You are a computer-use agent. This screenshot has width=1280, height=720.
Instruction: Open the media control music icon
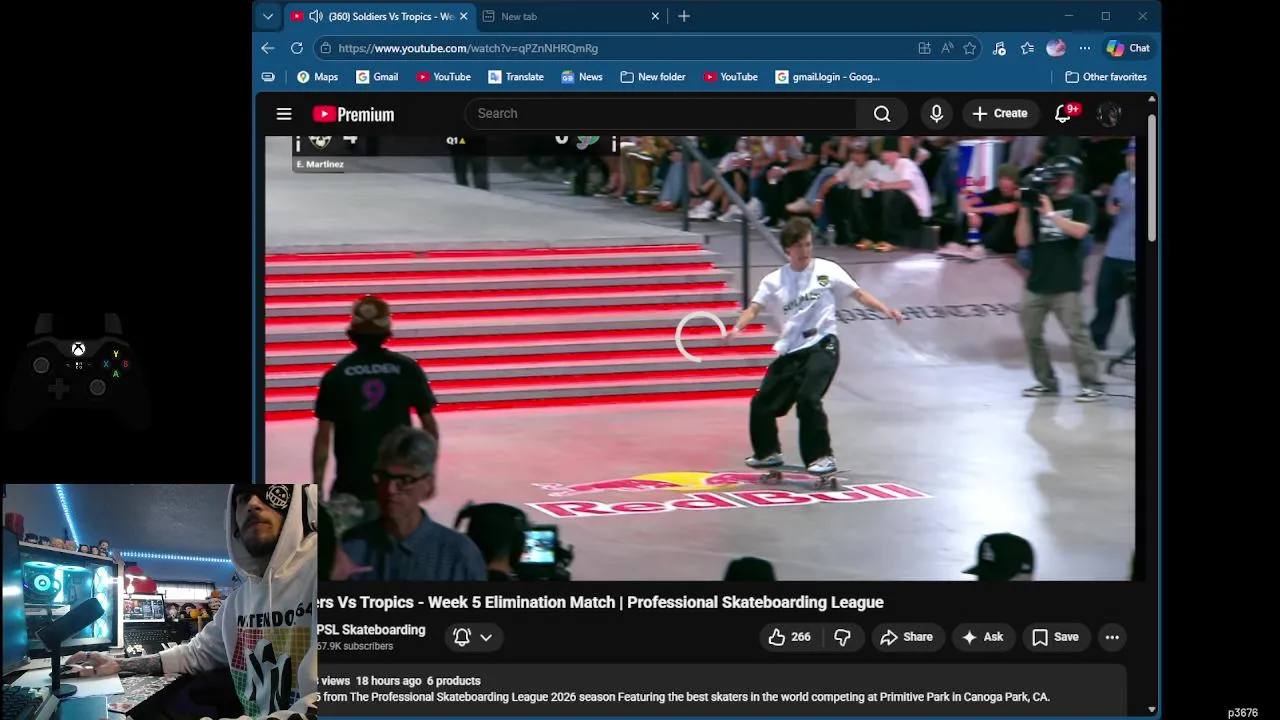1000,48
